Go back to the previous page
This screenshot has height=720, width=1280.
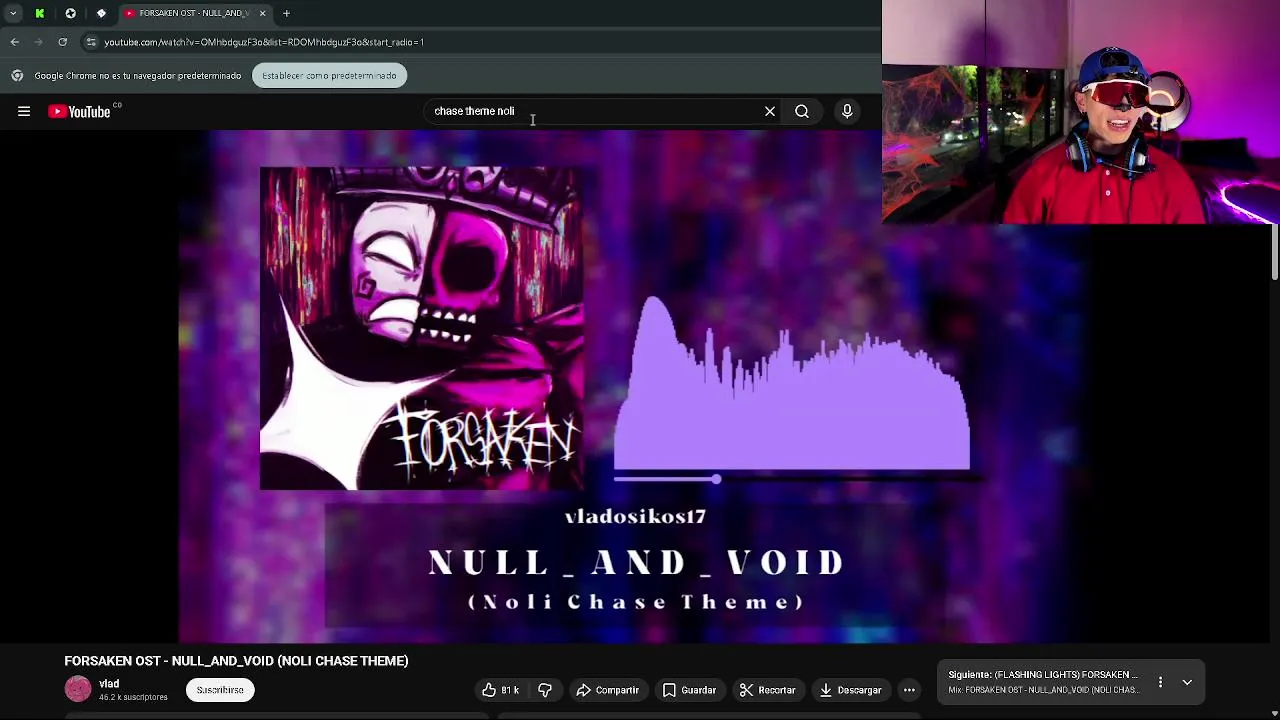point(15,42)
